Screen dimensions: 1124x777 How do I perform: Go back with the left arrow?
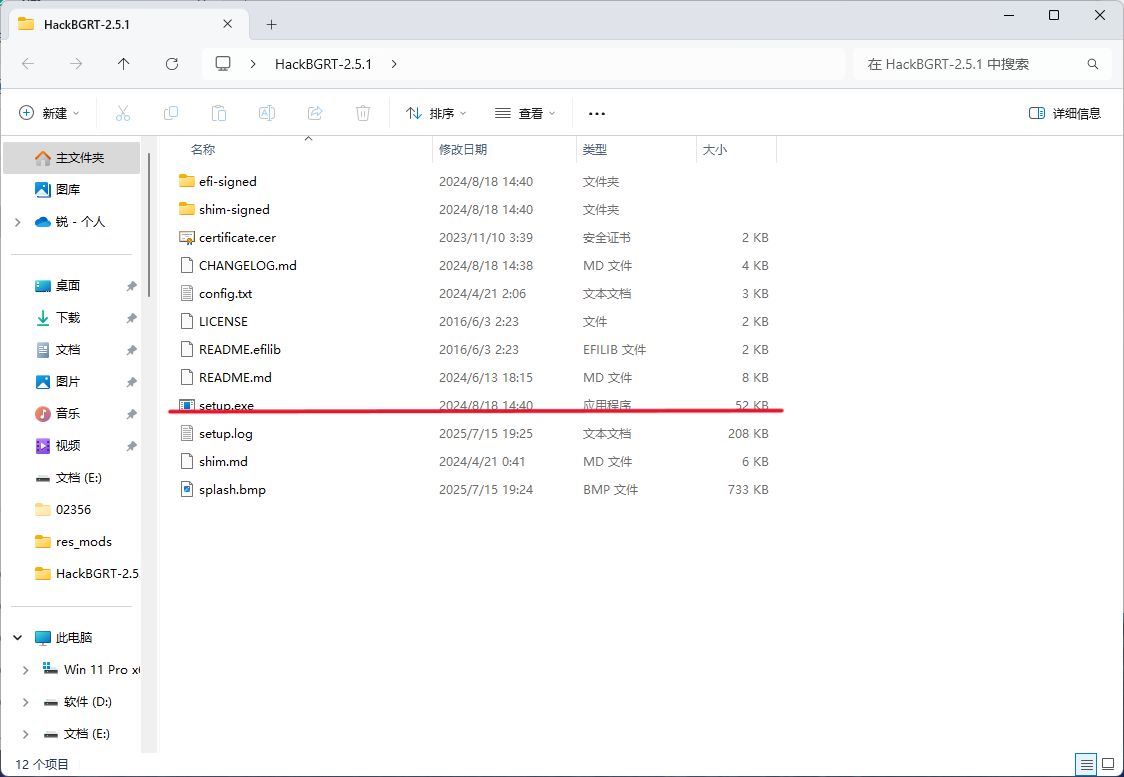coord(28,64)
